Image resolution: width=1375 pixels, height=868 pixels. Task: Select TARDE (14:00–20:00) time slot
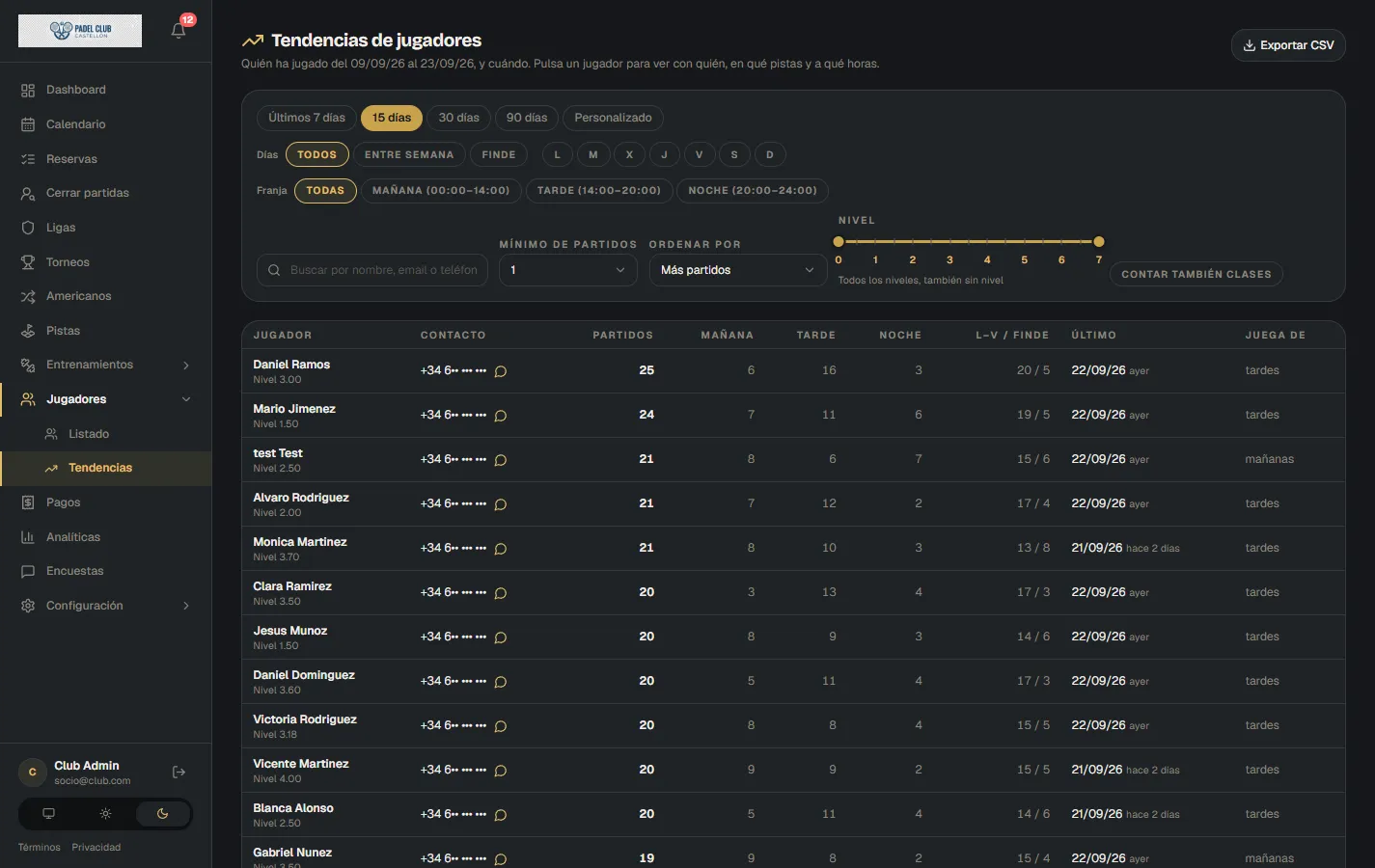(599, 190)
